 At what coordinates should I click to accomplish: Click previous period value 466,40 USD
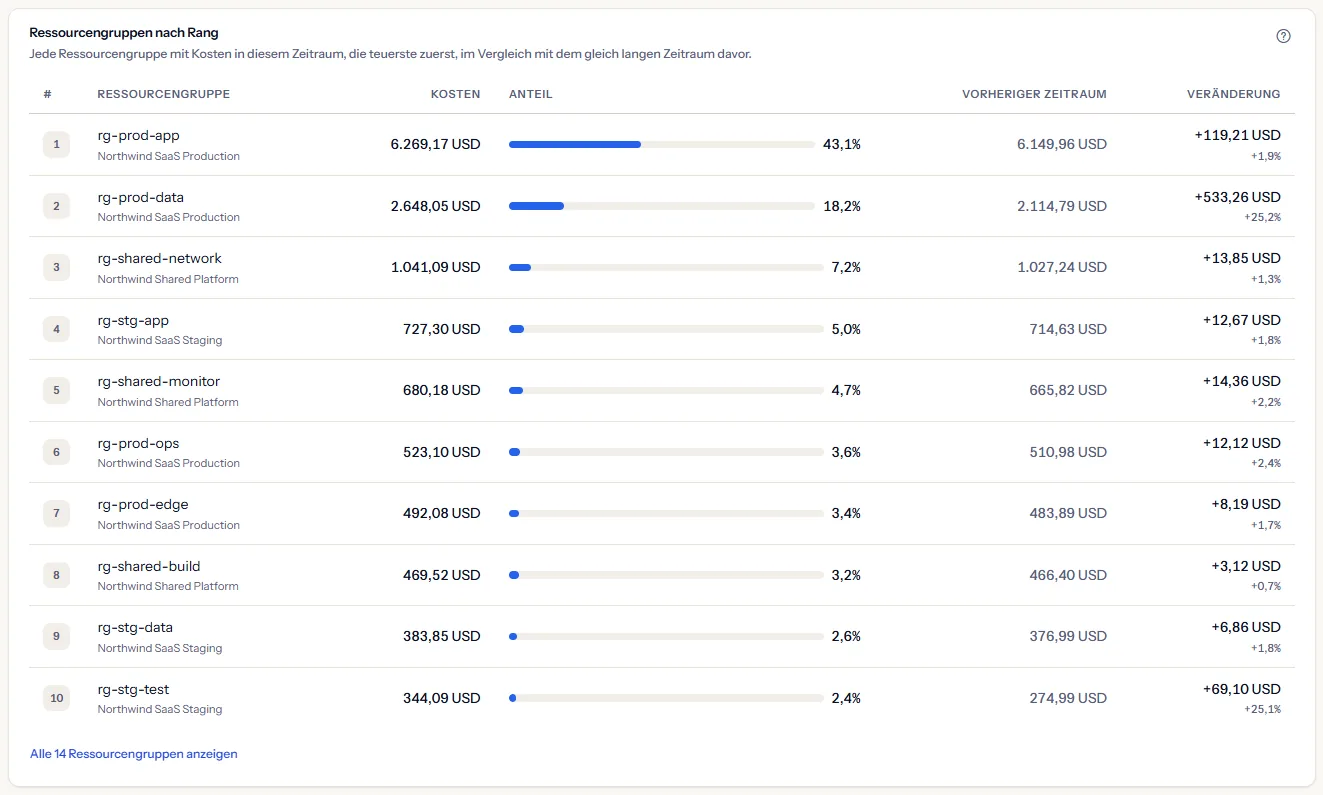point(1068,575)
